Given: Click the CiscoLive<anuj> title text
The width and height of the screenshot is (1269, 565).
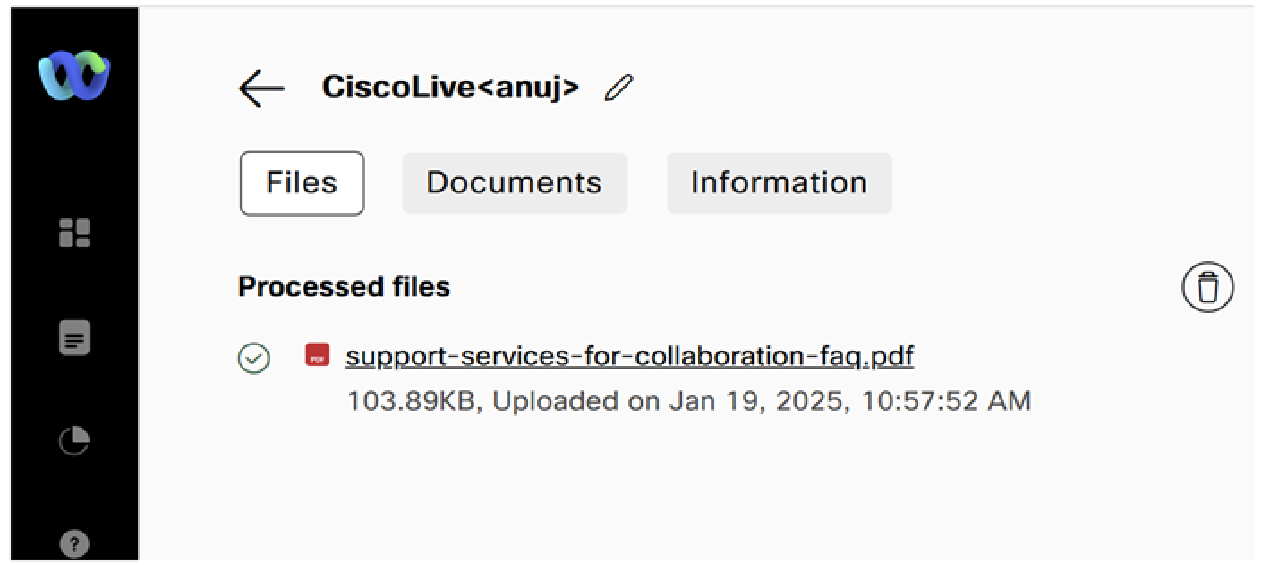Looking at the screenshot, I should [x=450, y=87].
